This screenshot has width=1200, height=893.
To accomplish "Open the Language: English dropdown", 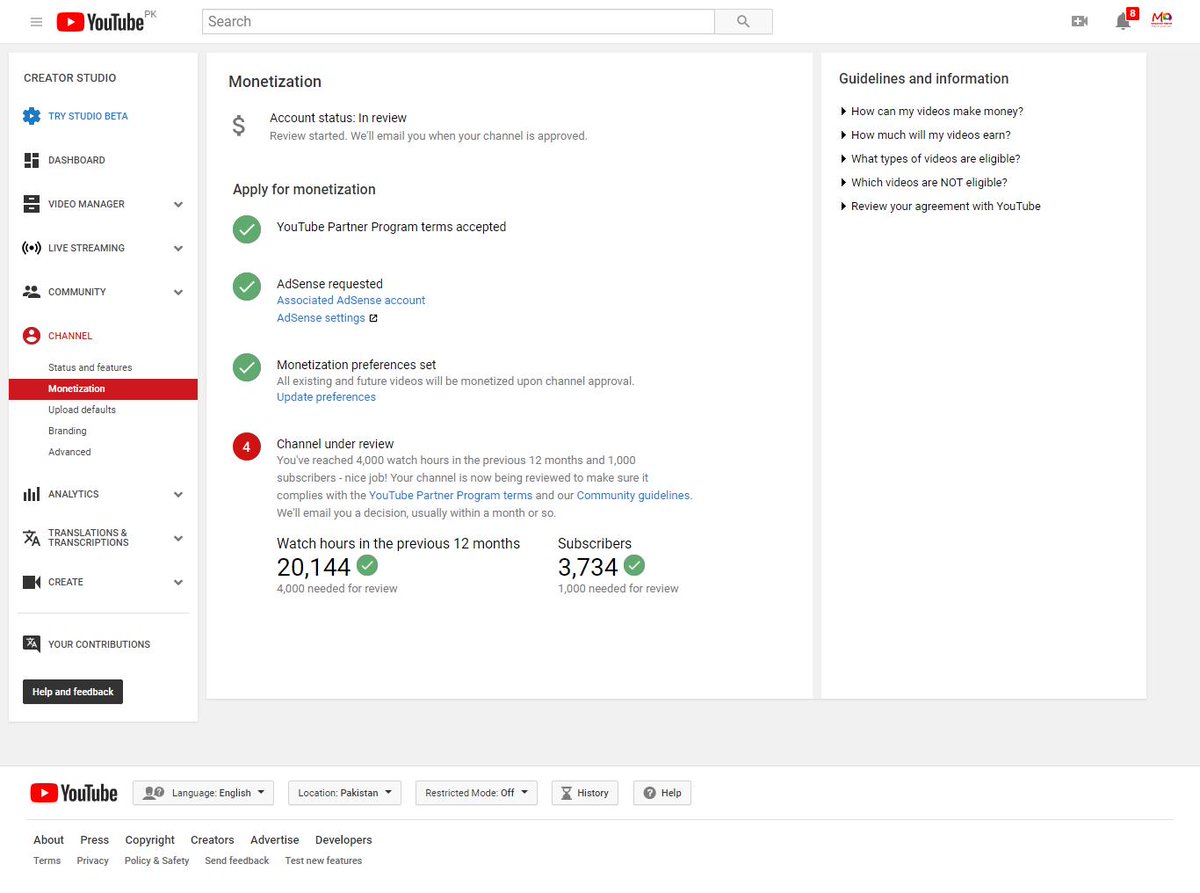I will click(x=202, y=793).
